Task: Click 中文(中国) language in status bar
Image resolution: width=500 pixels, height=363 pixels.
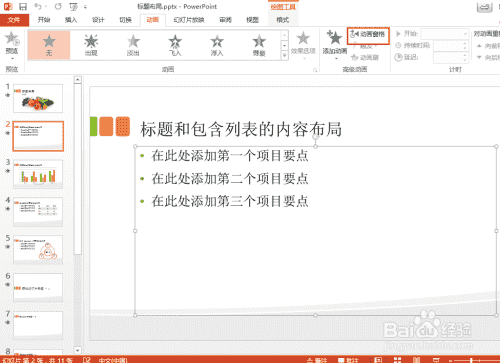Action: pyautogui.click(x=113, y=360)
